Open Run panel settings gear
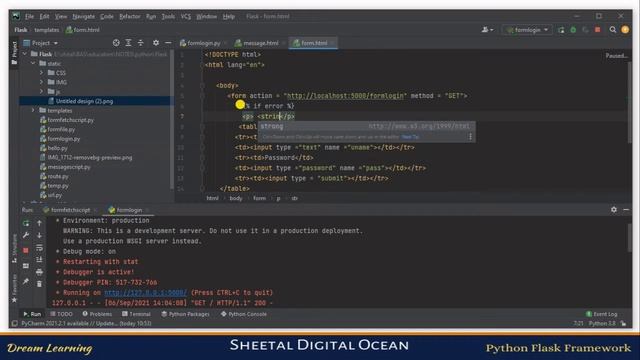This screenshot has height=360, width=640. (614, 209)
